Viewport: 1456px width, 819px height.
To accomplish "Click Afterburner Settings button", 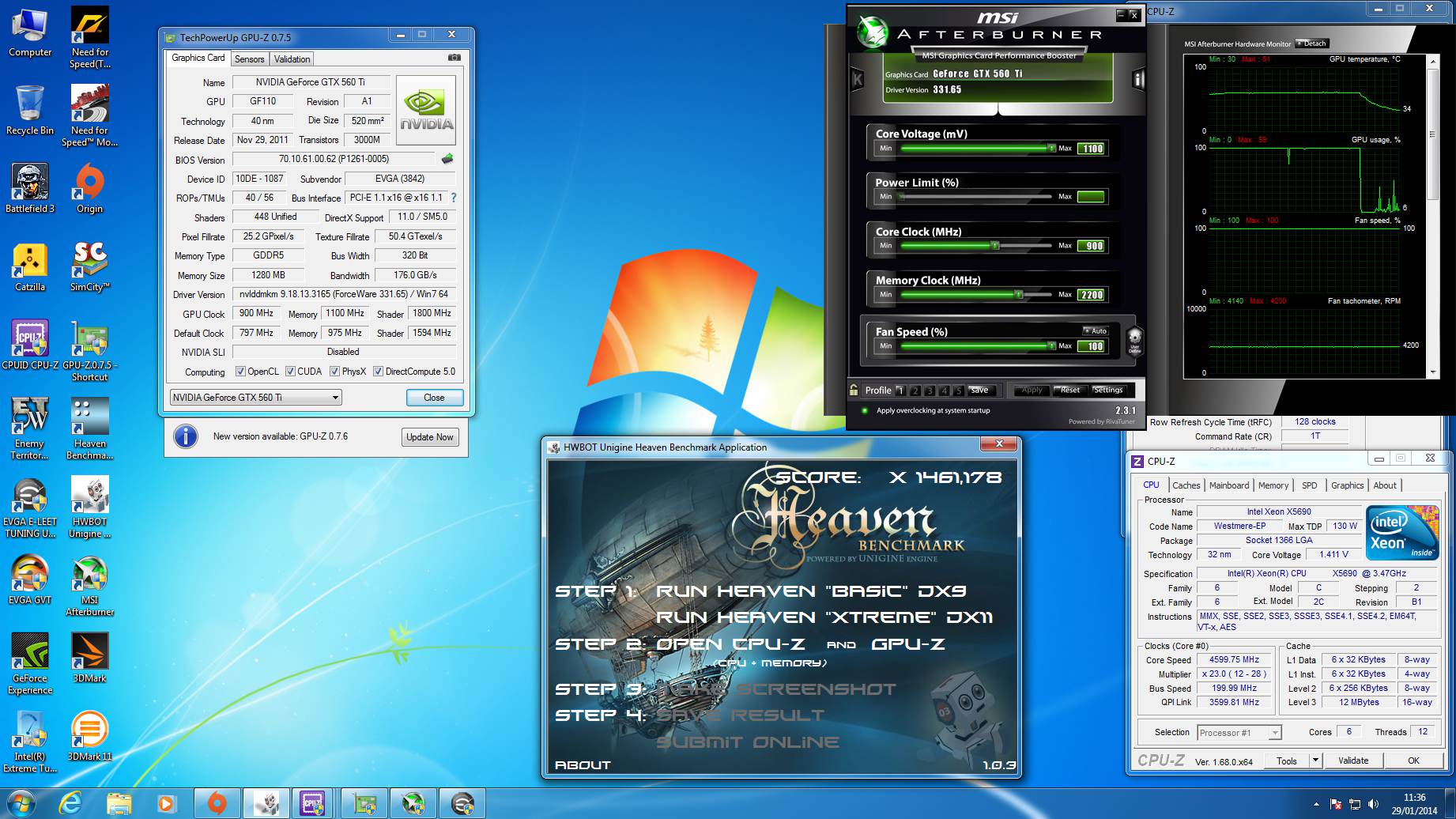I will tap(1108, 390).
